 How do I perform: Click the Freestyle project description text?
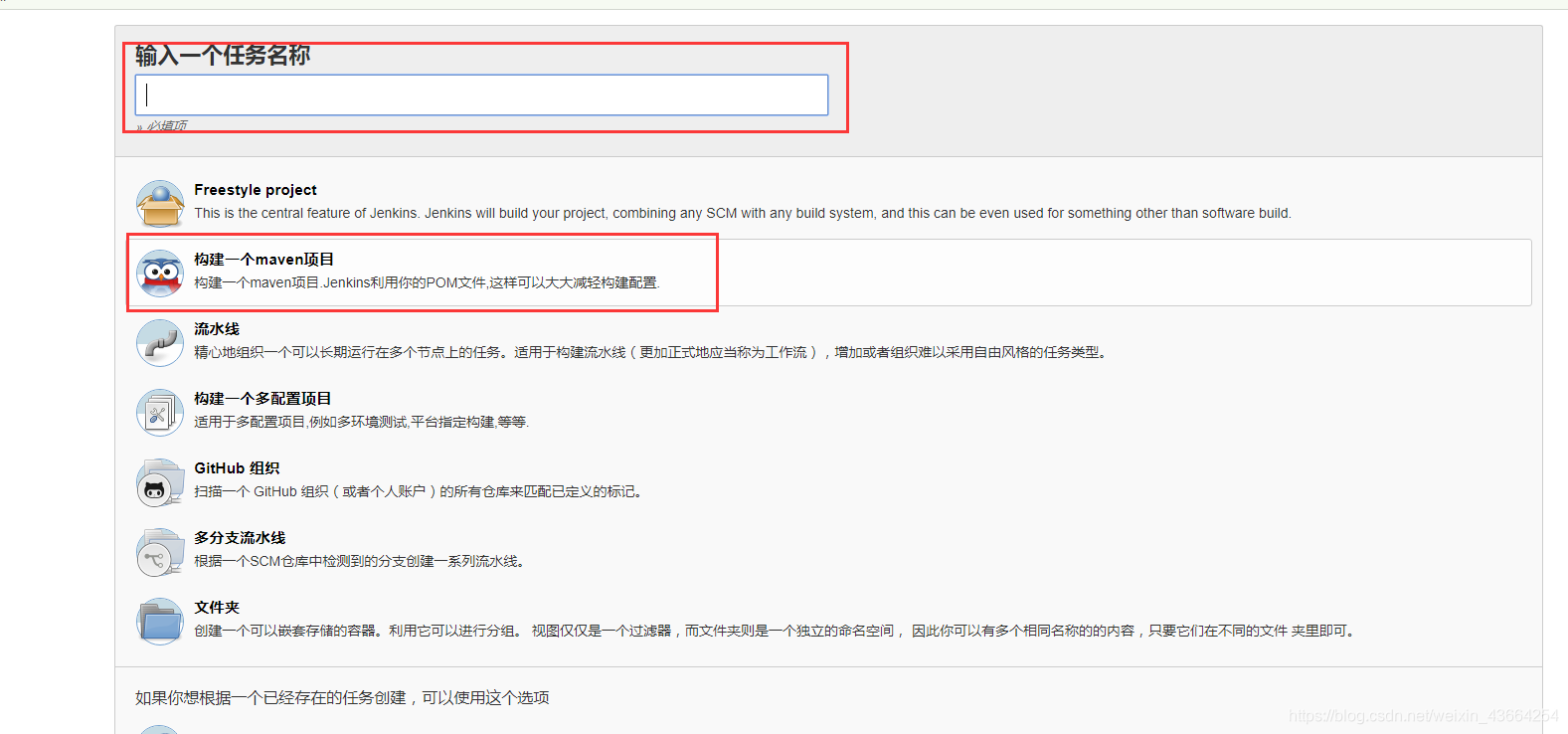pos(743,213)
